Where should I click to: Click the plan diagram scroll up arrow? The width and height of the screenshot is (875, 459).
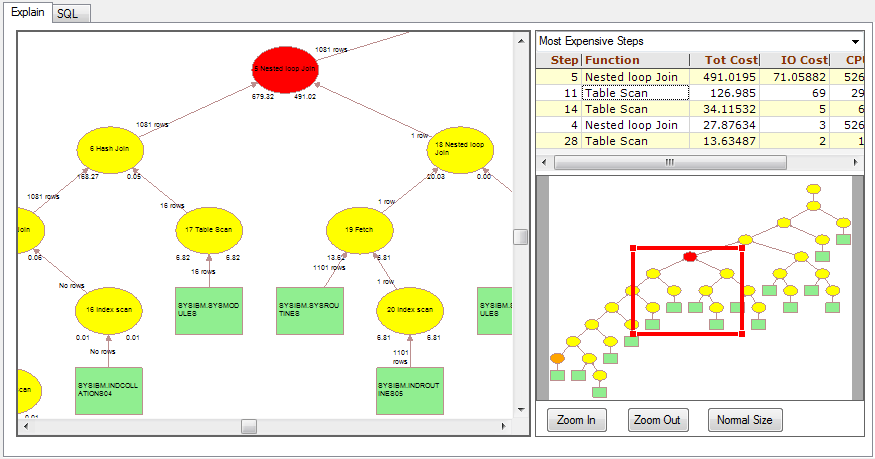pyautogui.click(x=521, y=41)
